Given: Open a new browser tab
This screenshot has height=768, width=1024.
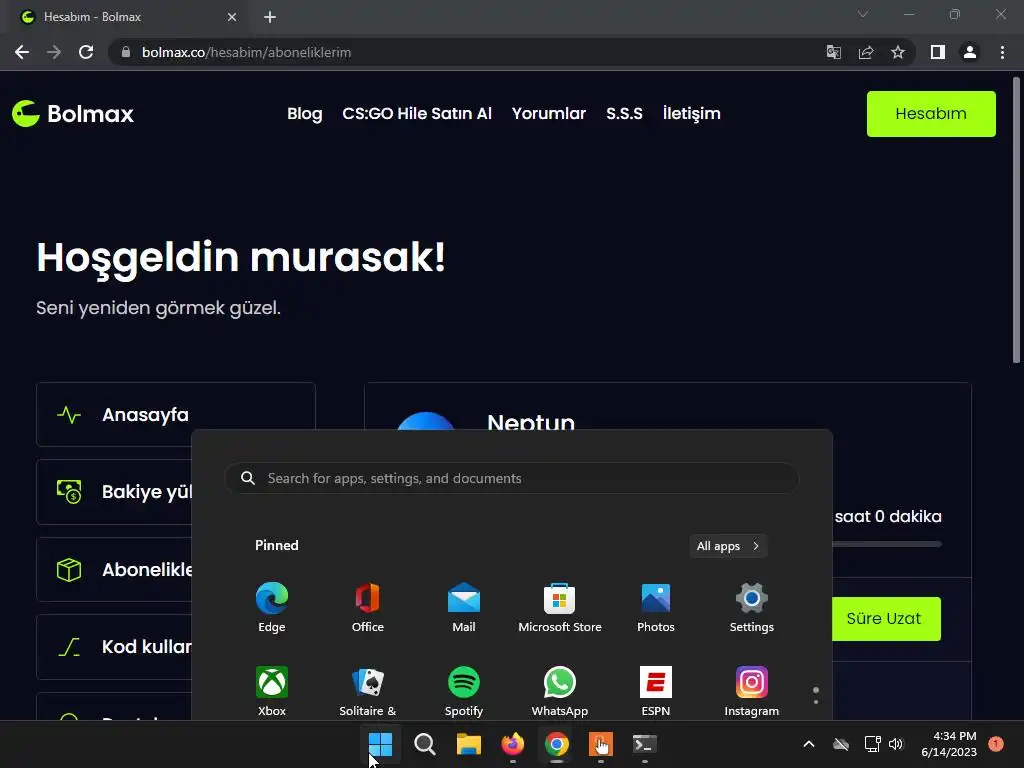Looking at the screenshot, I should click(270, 17).
